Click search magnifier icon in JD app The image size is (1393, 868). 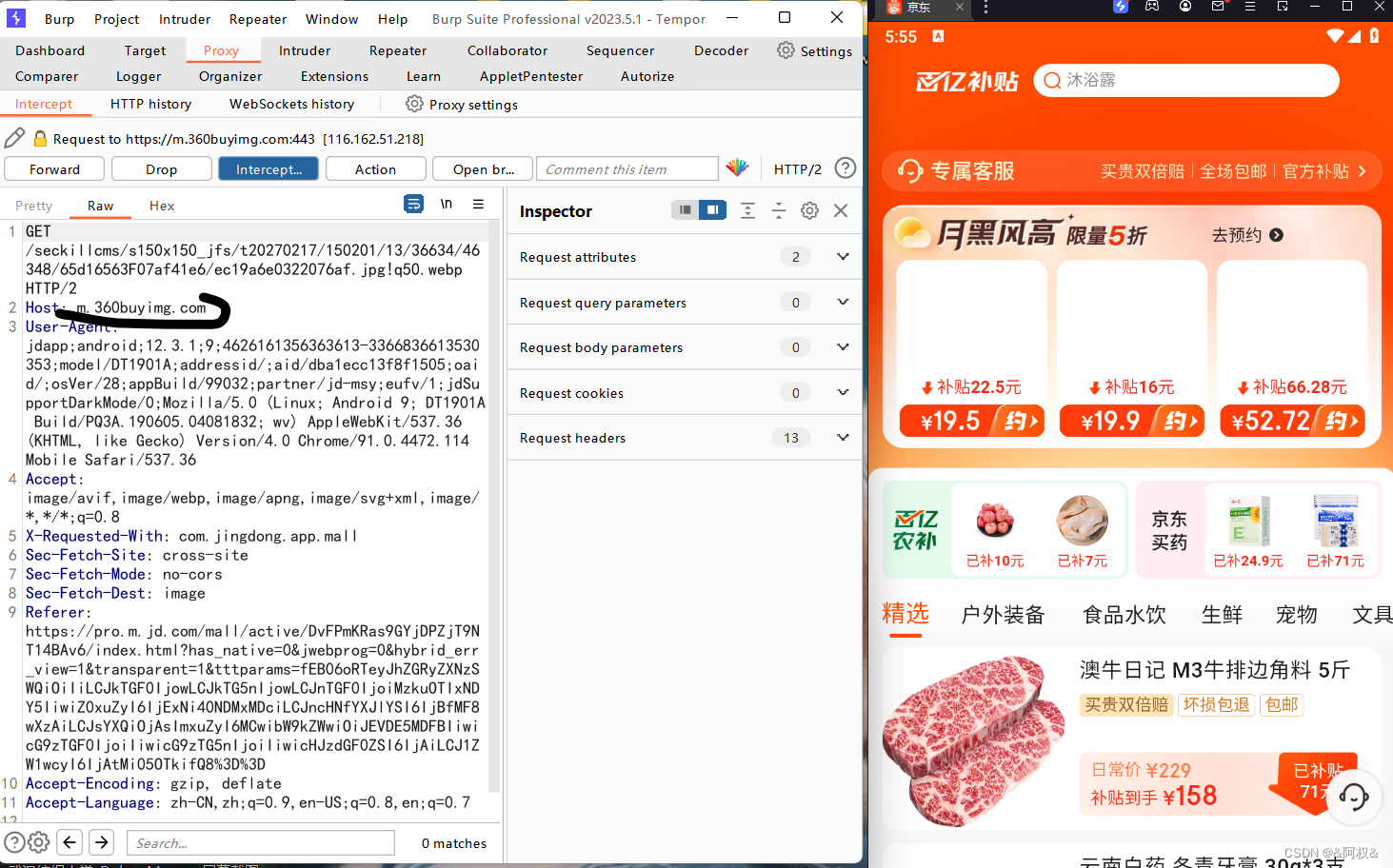click(1052, 81)
